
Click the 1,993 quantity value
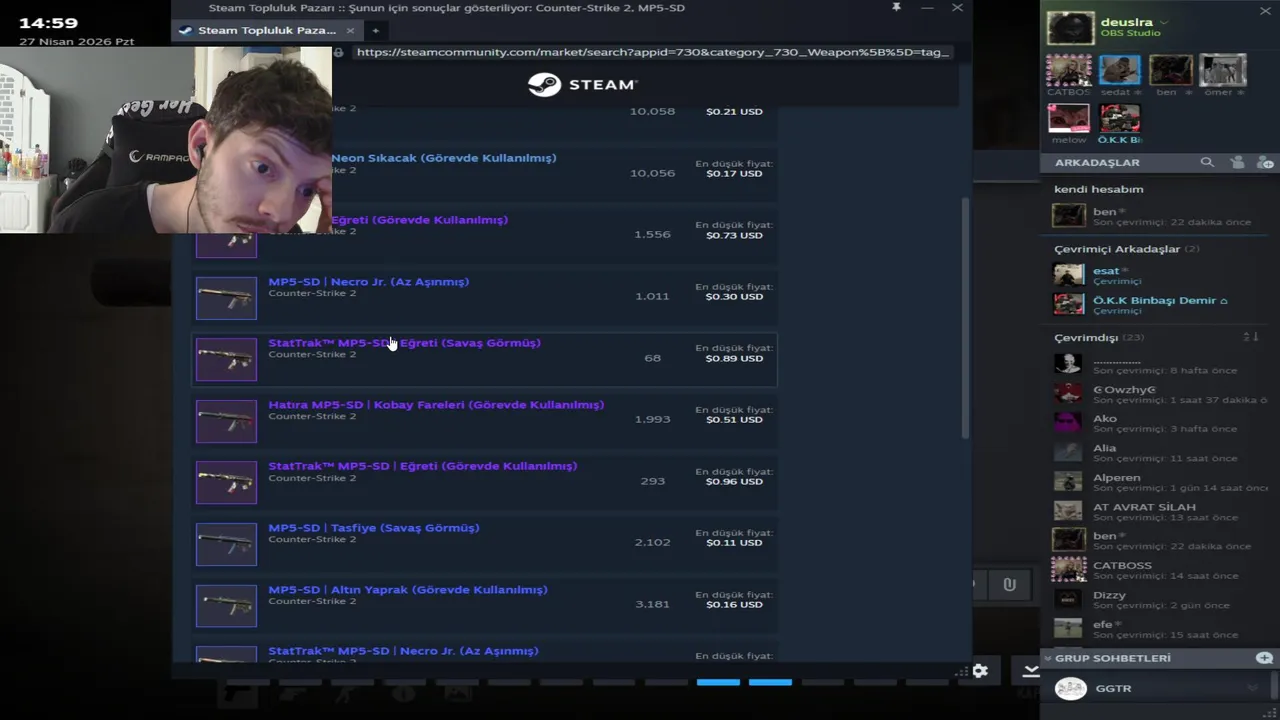tap(652, 419)
